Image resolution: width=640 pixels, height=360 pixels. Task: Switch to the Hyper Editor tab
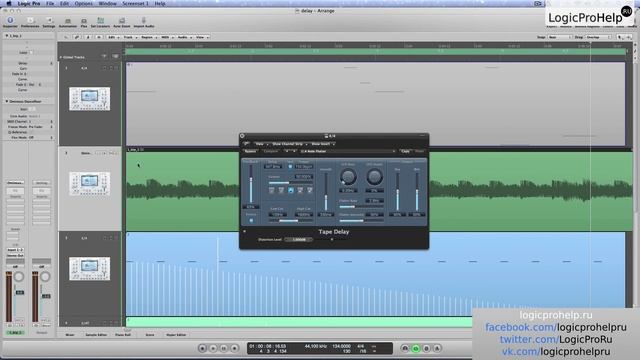[x=176, y=335]
